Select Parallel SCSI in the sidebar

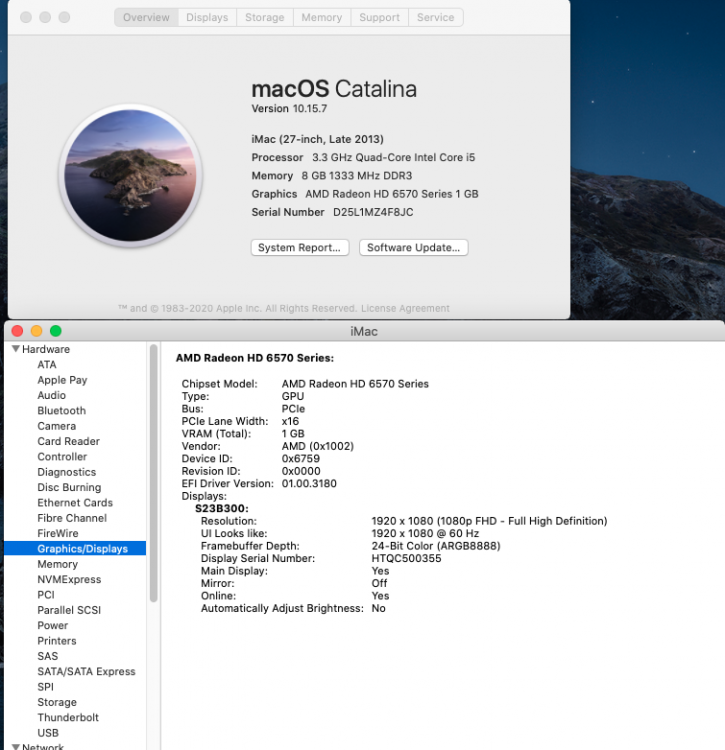(69, 610)
